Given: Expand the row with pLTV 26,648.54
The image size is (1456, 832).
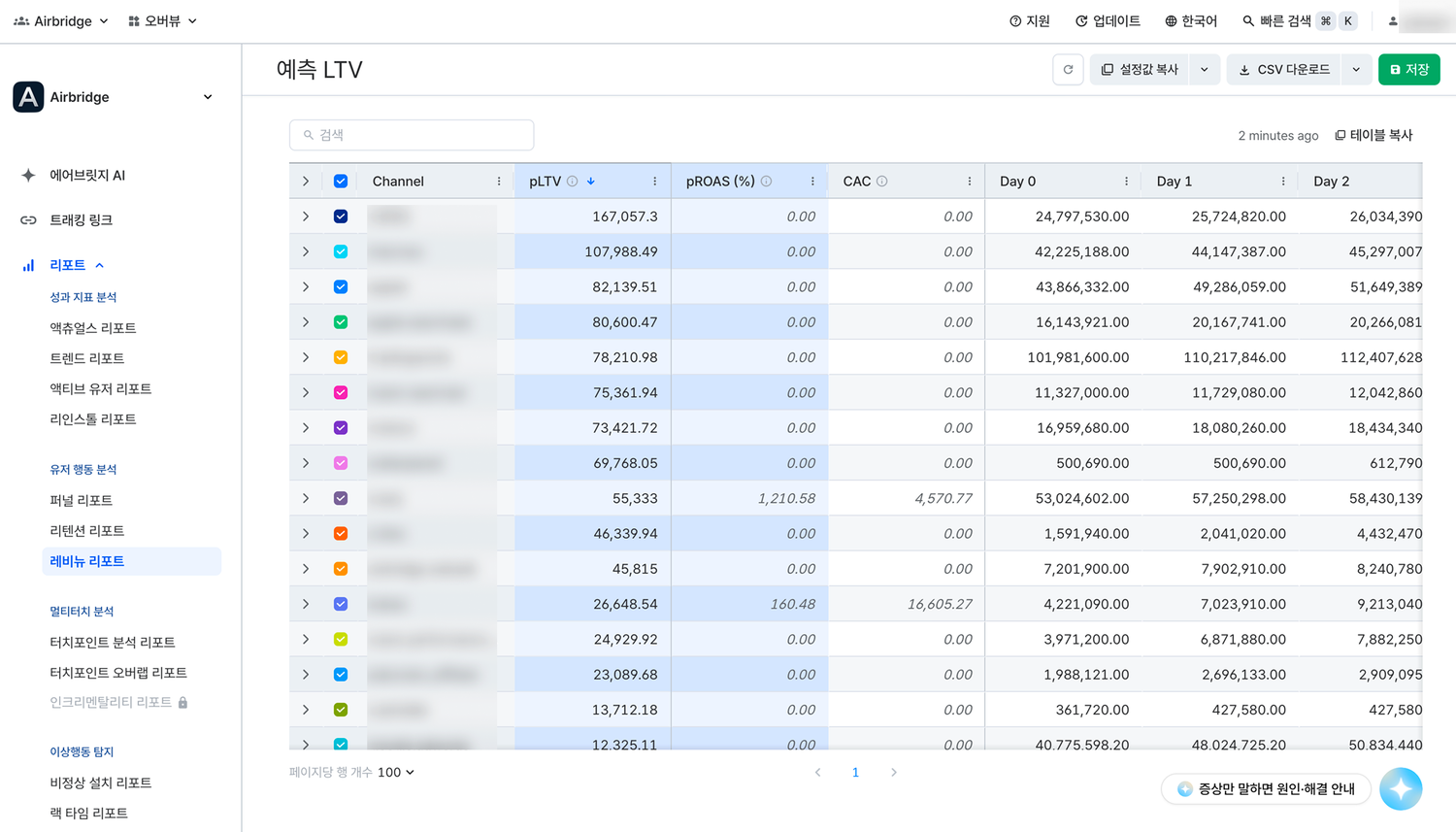Looking at the screenshot, I should (306, 604).
